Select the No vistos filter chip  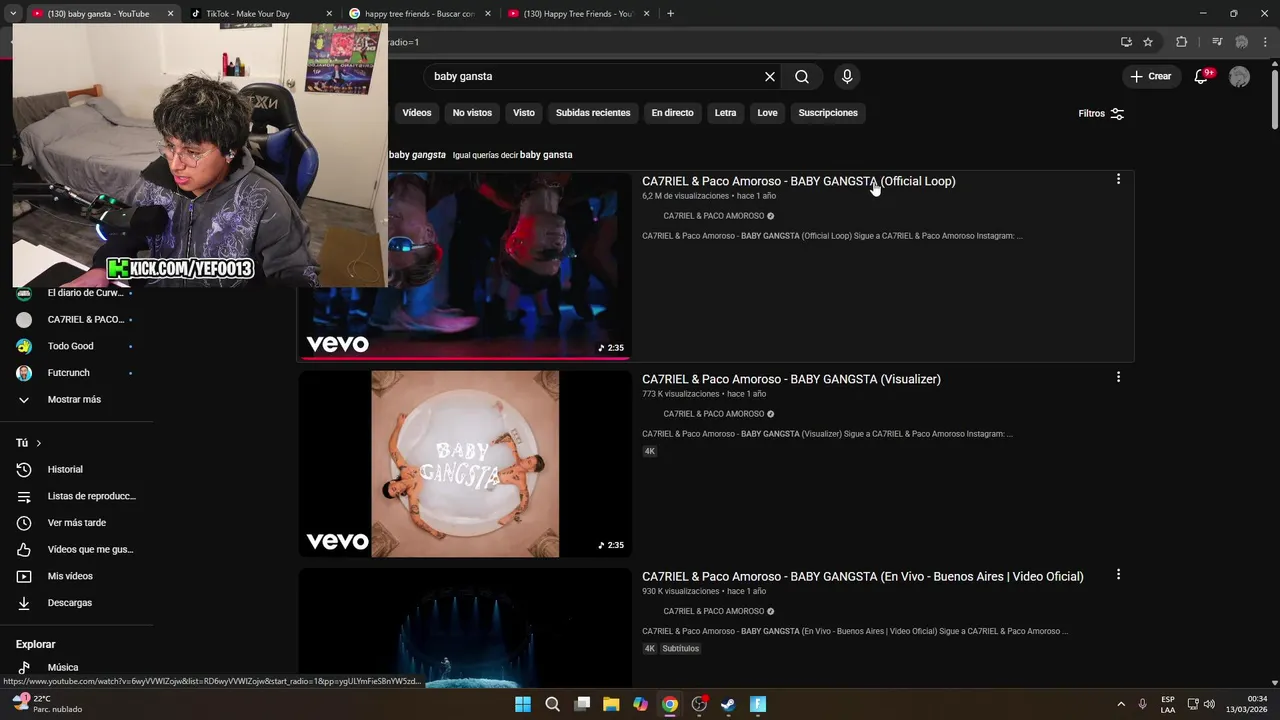[472, 113]
